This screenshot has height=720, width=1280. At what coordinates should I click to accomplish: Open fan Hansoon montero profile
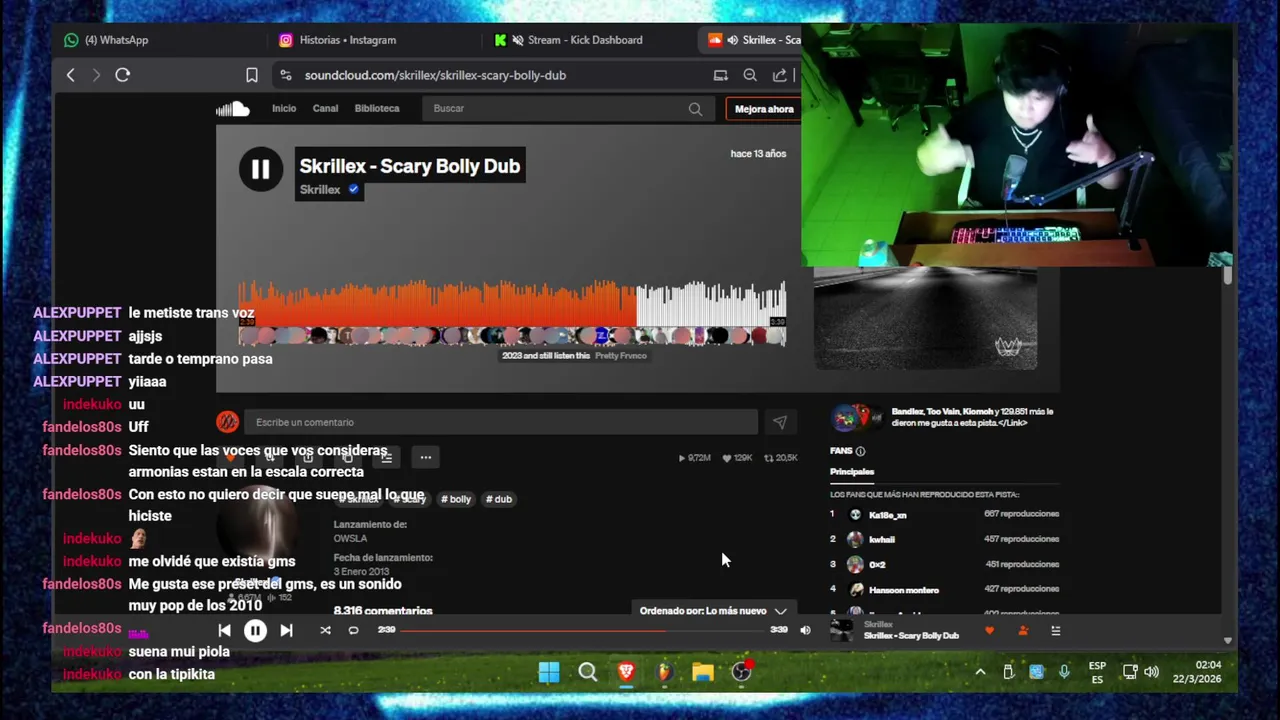pos(903,590)
